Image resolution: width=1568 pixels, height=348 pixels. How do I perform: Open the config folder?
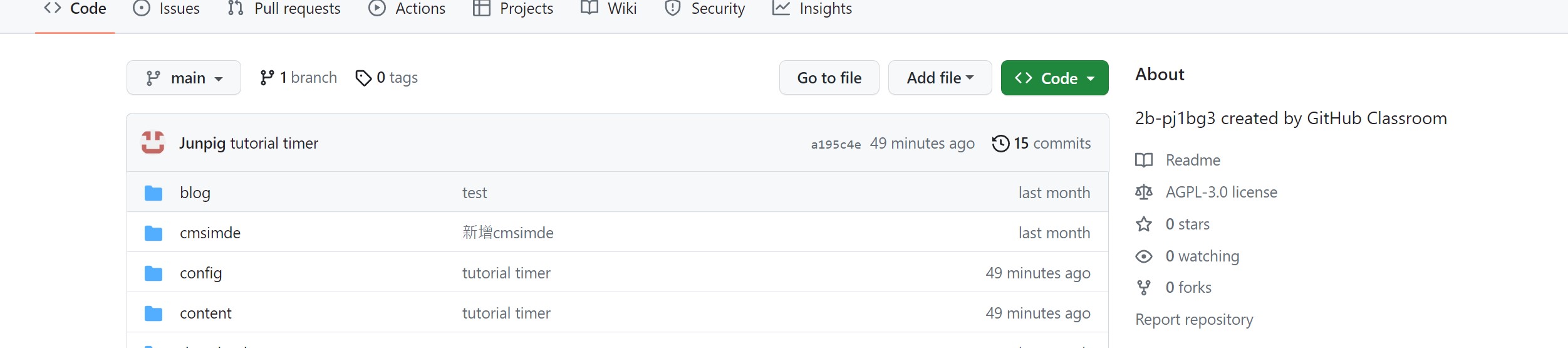[x=200, y=273]
